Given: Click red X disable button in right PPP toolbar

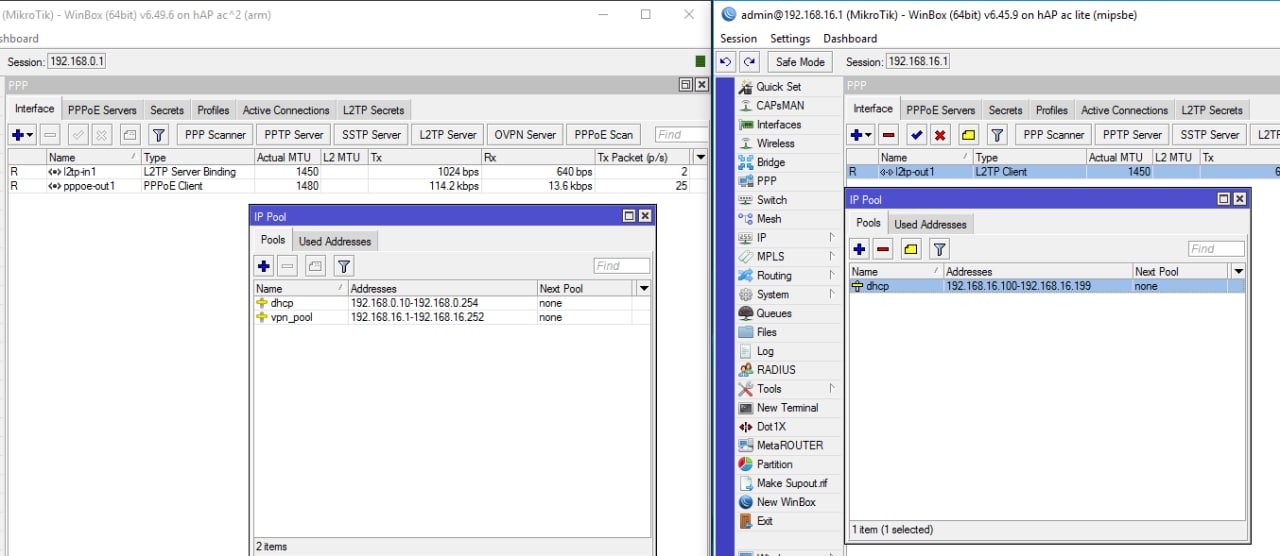Looking at the screenshot, I should pos(940,135).
